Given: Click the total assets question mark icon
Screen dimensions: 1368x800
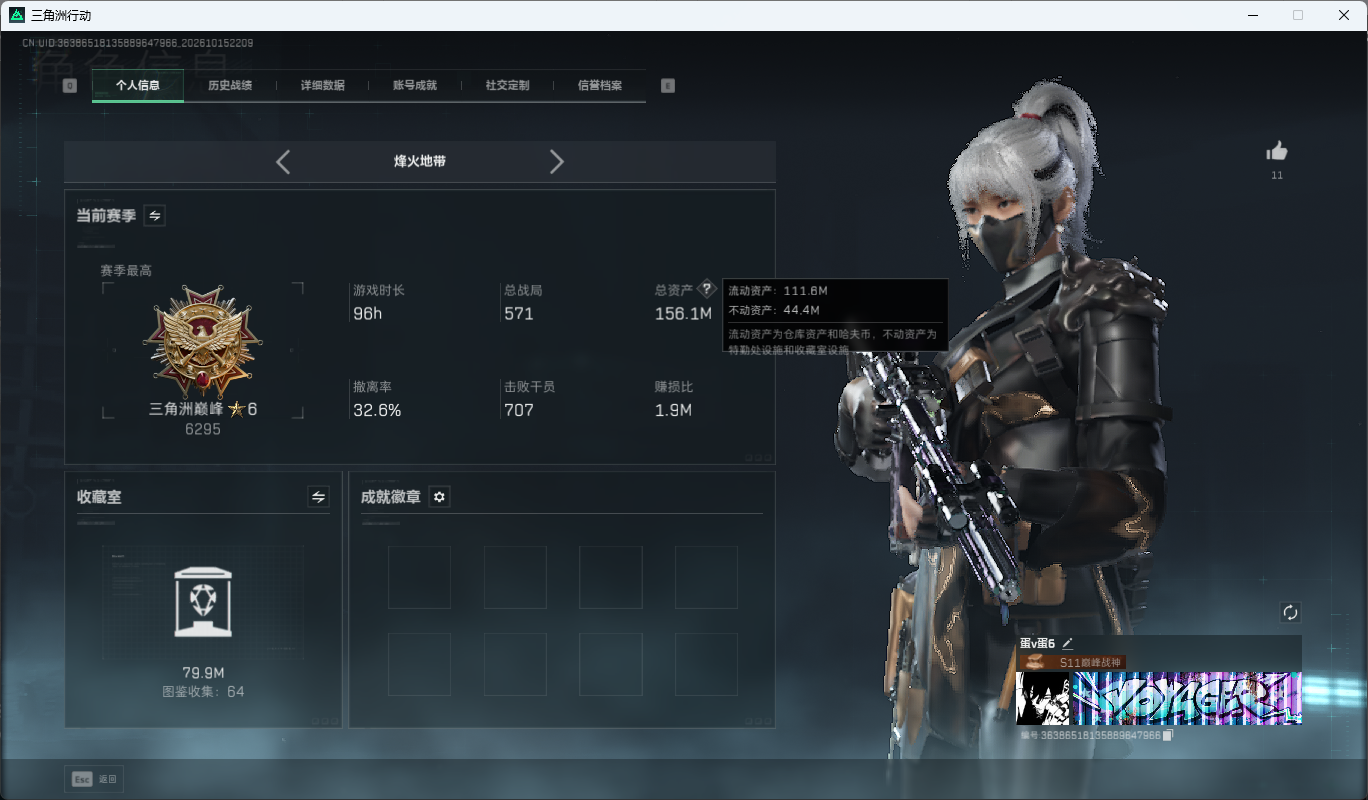Looking at the screenshot, I should point(707,289).
